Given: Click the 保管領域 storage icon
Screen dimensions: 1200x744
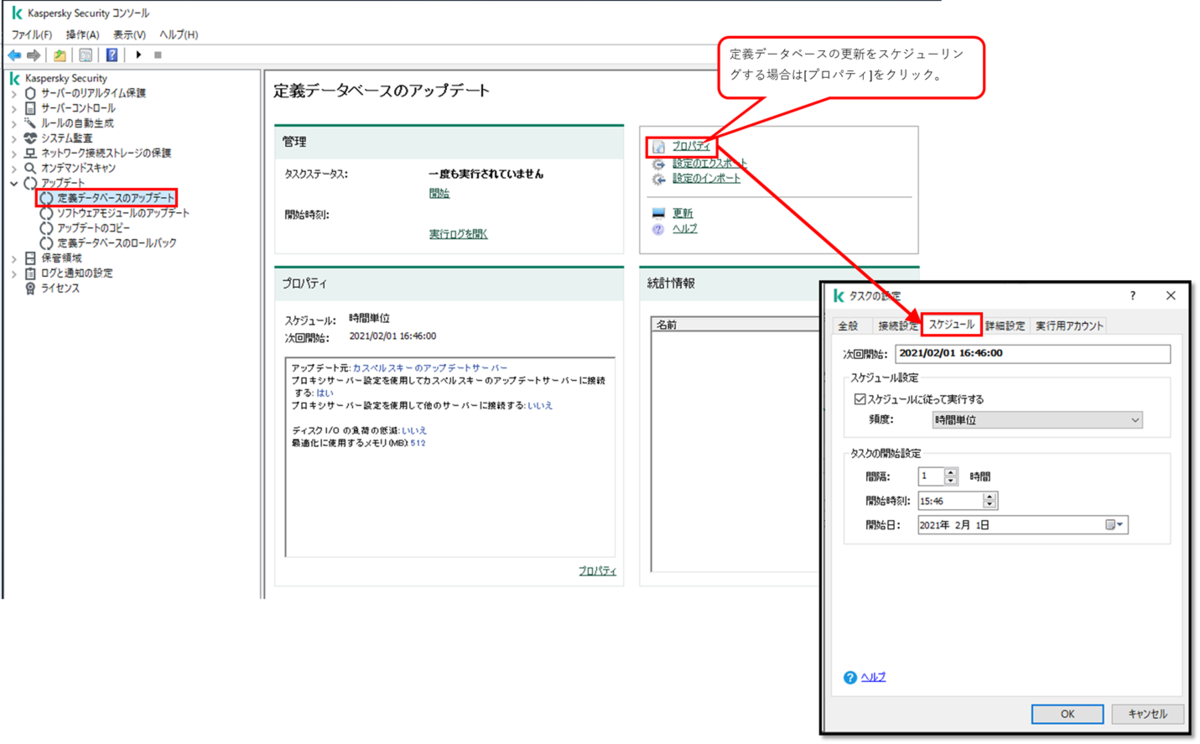Looking at the screenshot, I should pyautogui.click(x=30, y=258).
